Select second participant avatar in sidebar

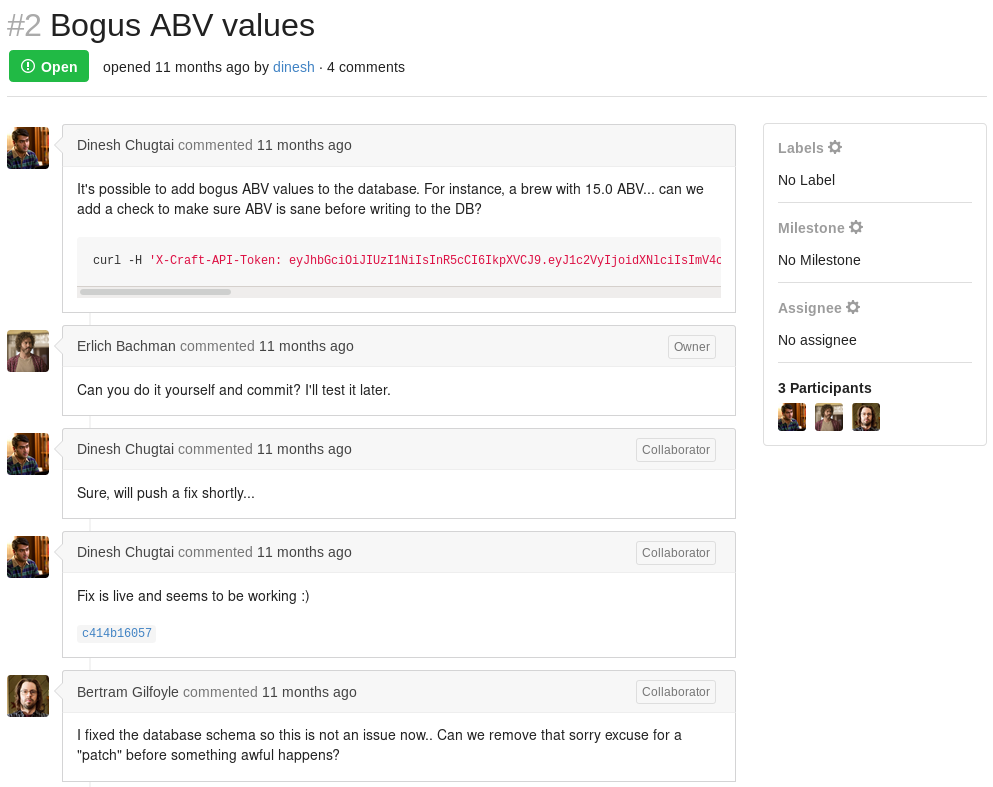coord(828,417)
